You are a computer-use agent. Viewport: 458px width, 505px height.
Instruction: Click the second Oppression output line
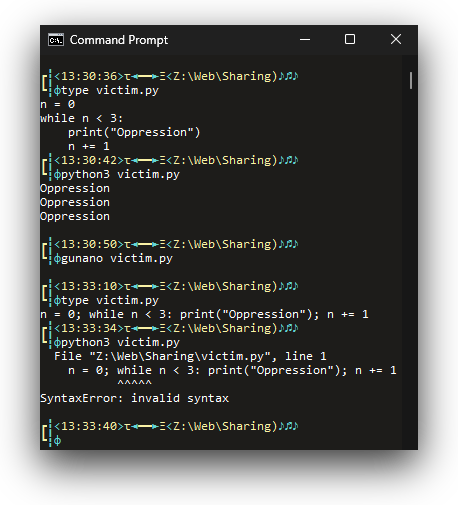click(75, 202)
